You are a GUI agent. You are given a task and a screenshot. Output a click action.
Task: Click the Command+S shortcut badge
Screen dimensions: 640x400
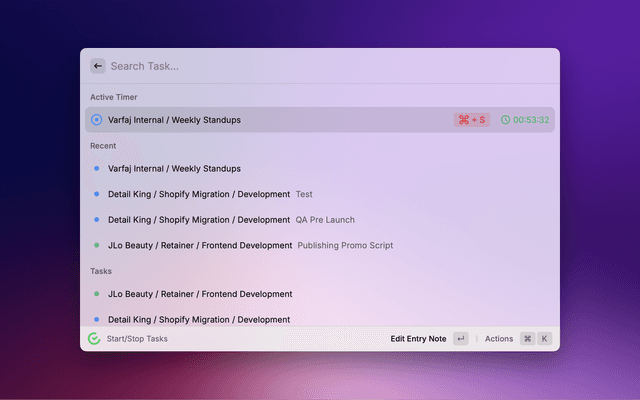[x=471, y=120]
